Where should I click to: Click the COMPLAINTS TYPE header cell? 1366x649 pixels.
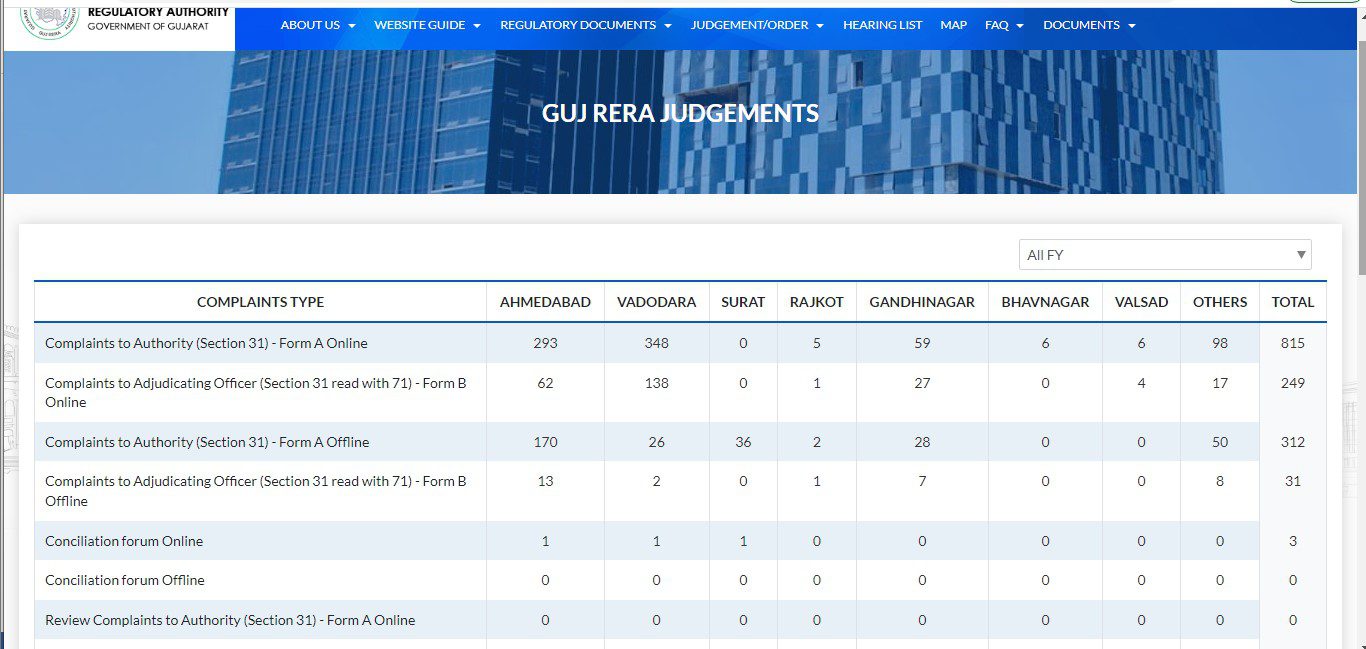[x=260, y=301]
